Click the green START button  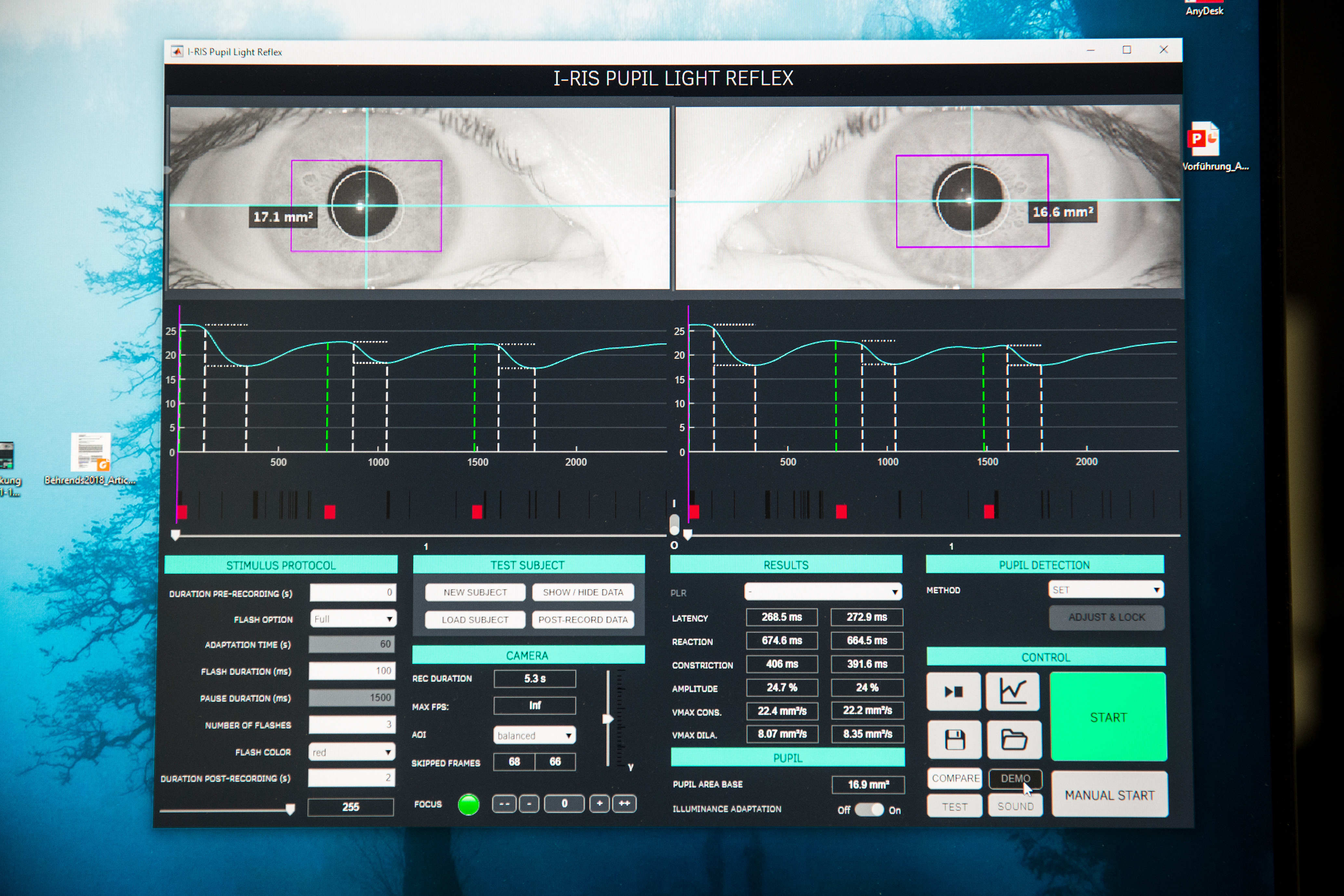[1108, 717]
